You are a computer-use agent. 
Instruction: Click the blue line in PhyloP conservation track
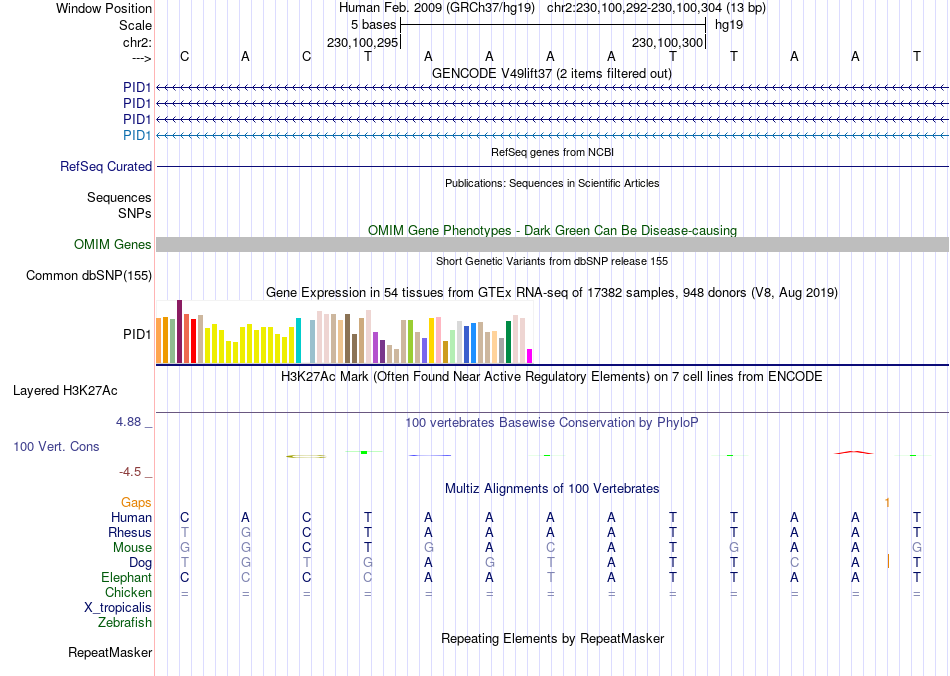pos(430,455)
